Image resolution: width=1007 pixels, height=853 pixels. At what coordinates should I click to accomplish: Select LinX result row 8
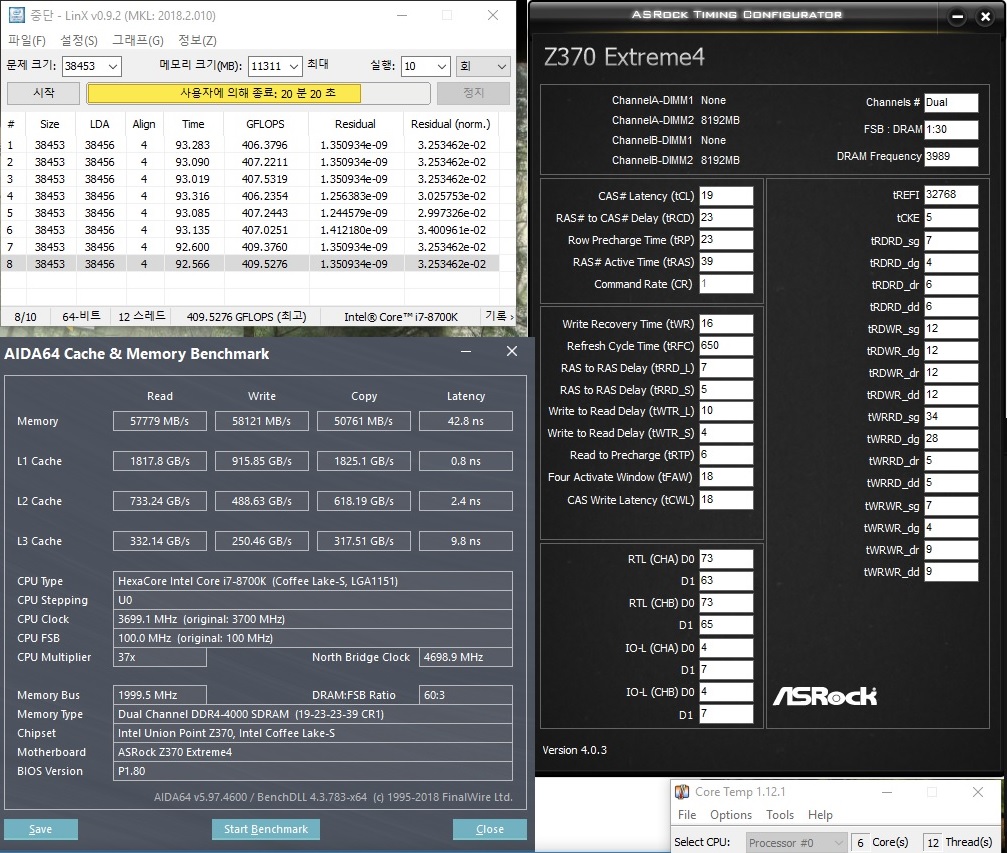[x=249, y=264]
